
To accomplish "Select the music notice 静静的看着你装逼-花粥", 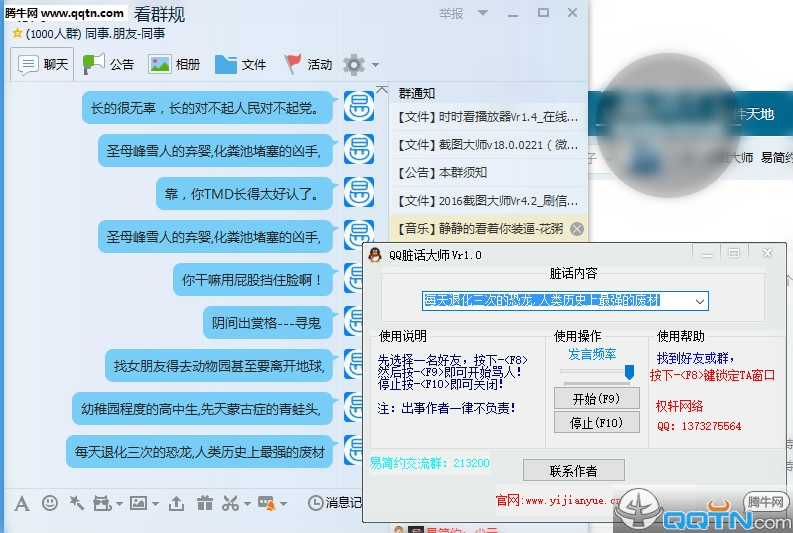I will point(480,229).
